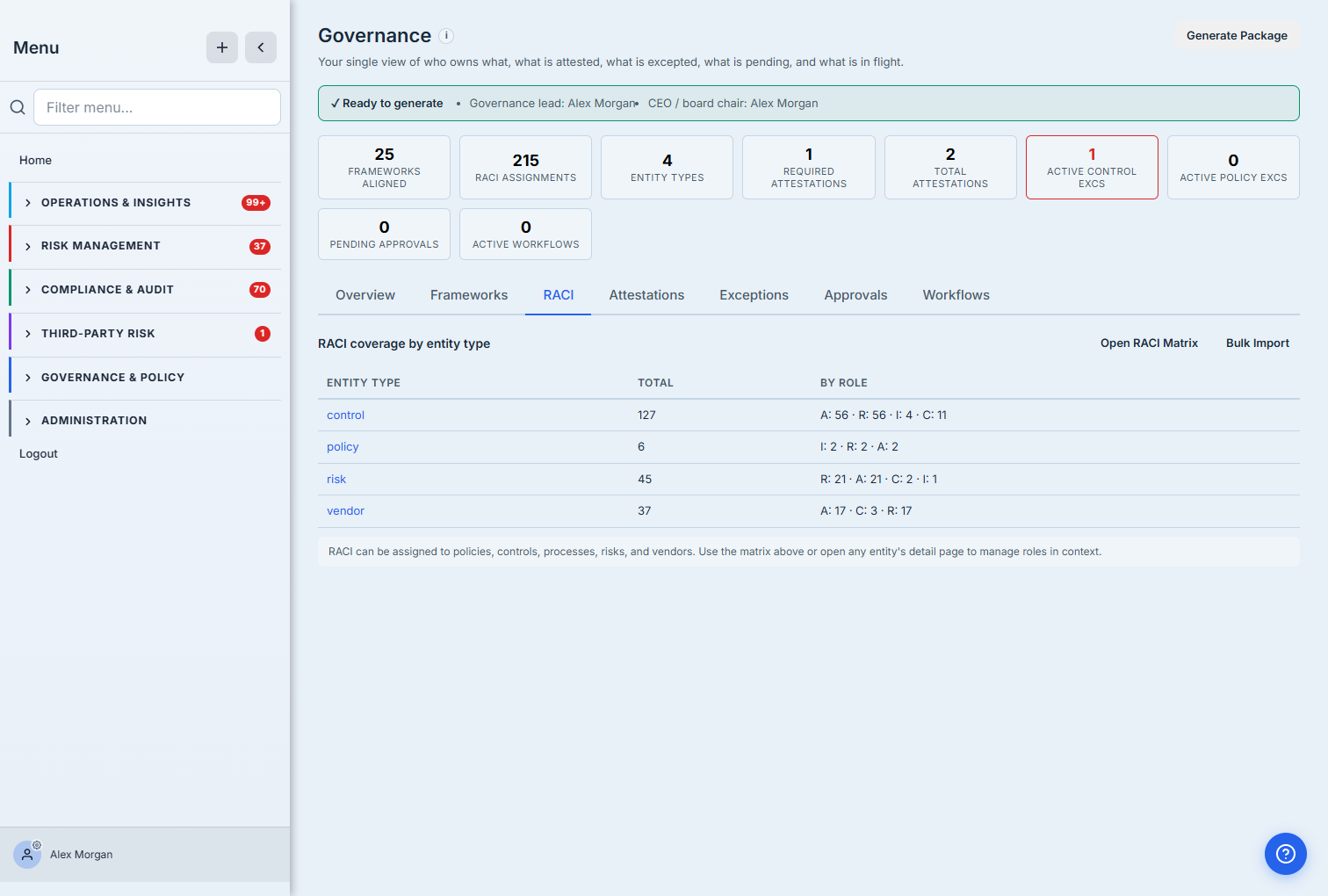The image size is (1328, 896).
Task: Click the Active Control Excs card
Action: [1092, 167]
